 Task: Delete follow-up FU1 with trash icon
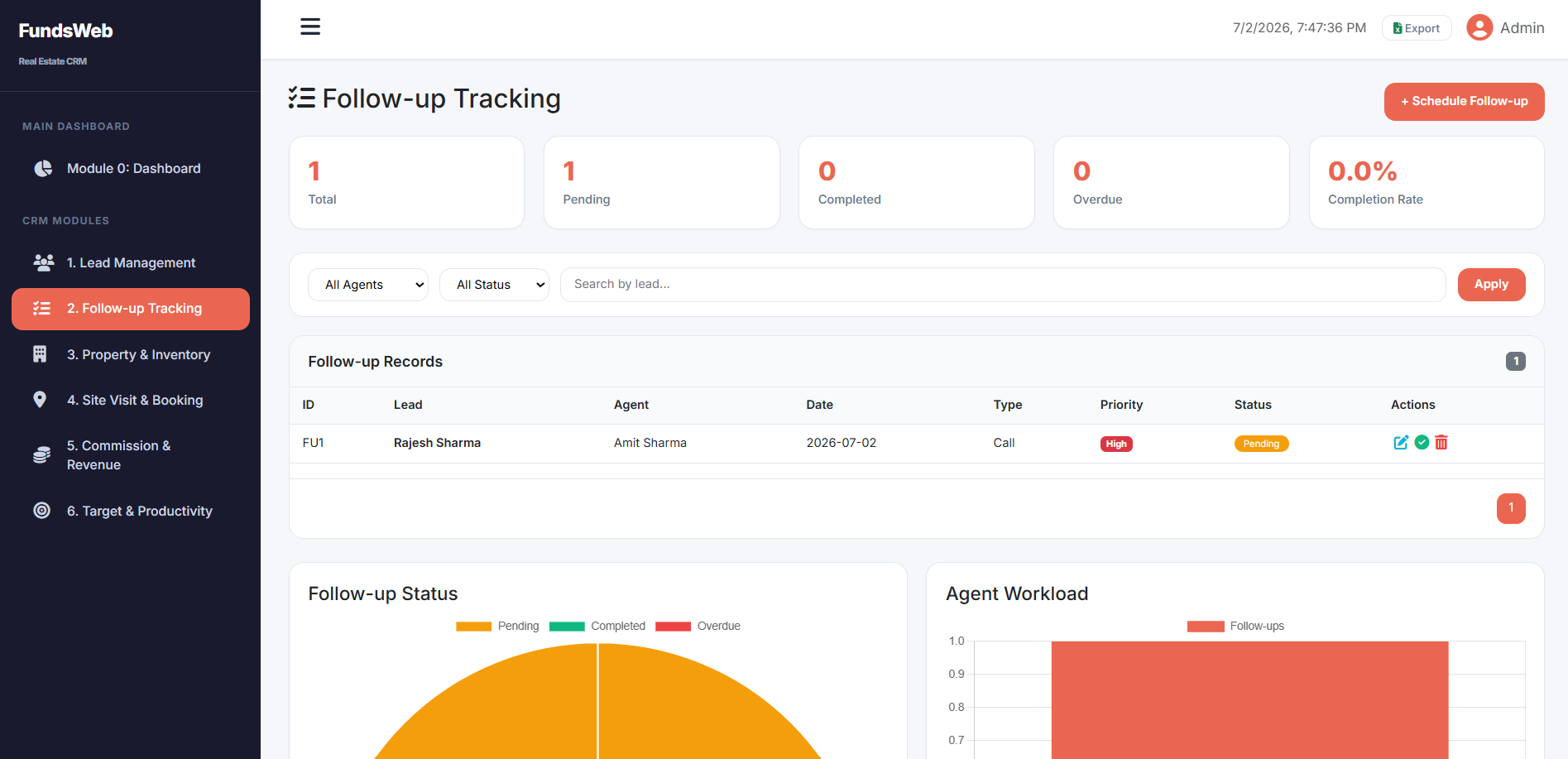[1441, 443]
